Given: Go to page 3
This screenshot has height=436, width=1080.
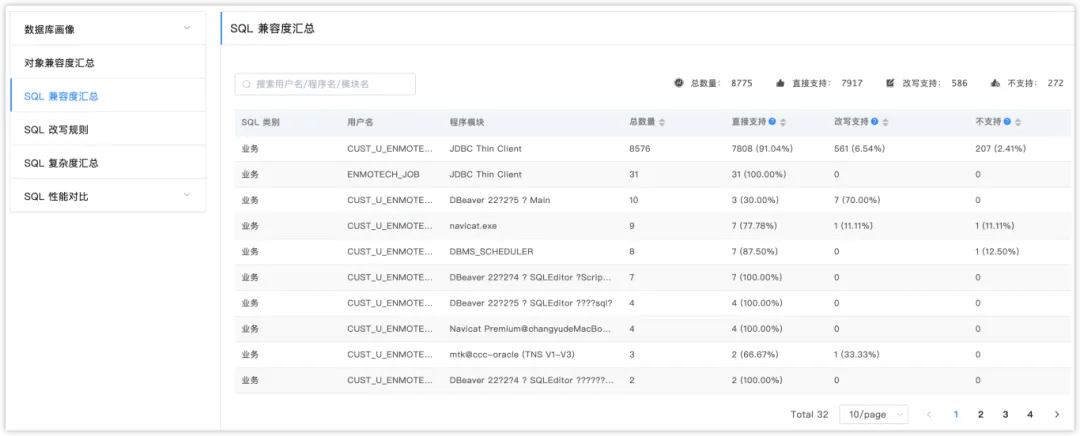Looking at the screenshot, I should pyautogui.click(x=1005, y=414).
